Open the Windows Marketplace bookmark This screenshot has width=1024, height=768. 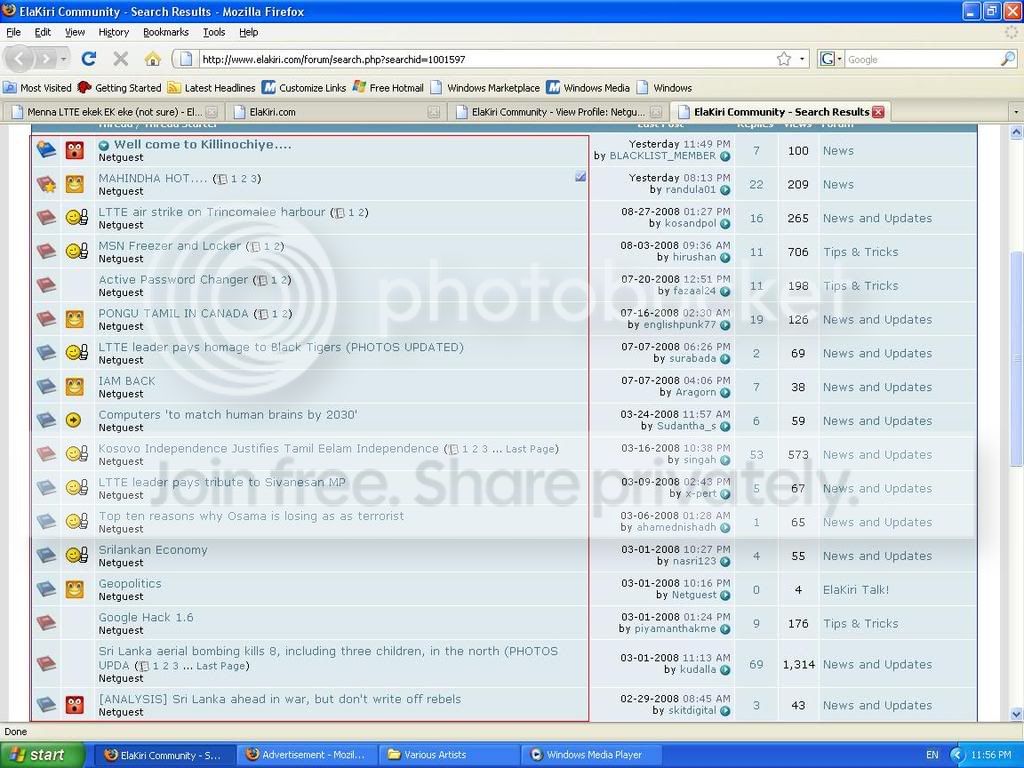[x=485, y=88]
